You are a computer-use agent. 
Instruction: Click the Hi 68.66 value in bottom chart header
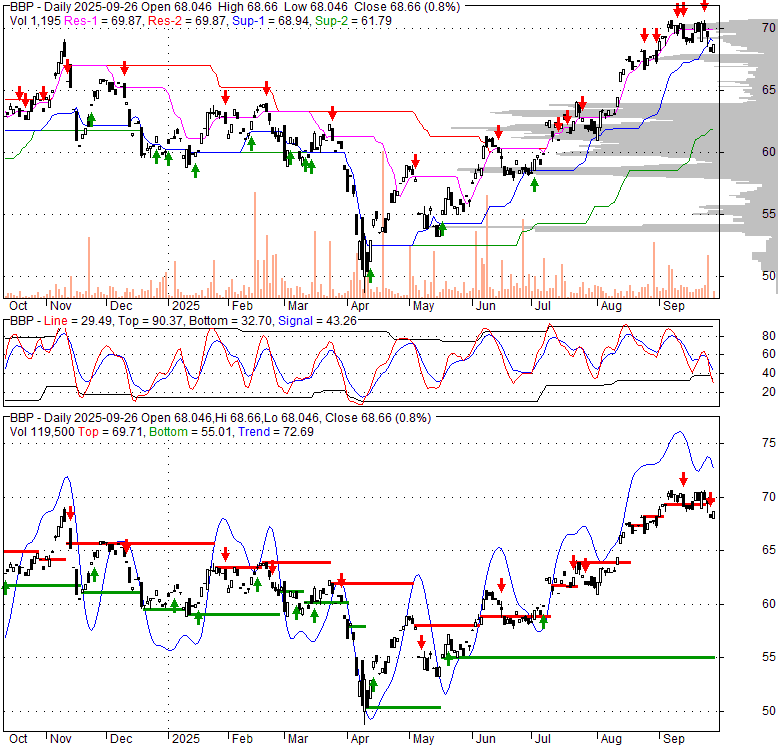pos(241,418)
